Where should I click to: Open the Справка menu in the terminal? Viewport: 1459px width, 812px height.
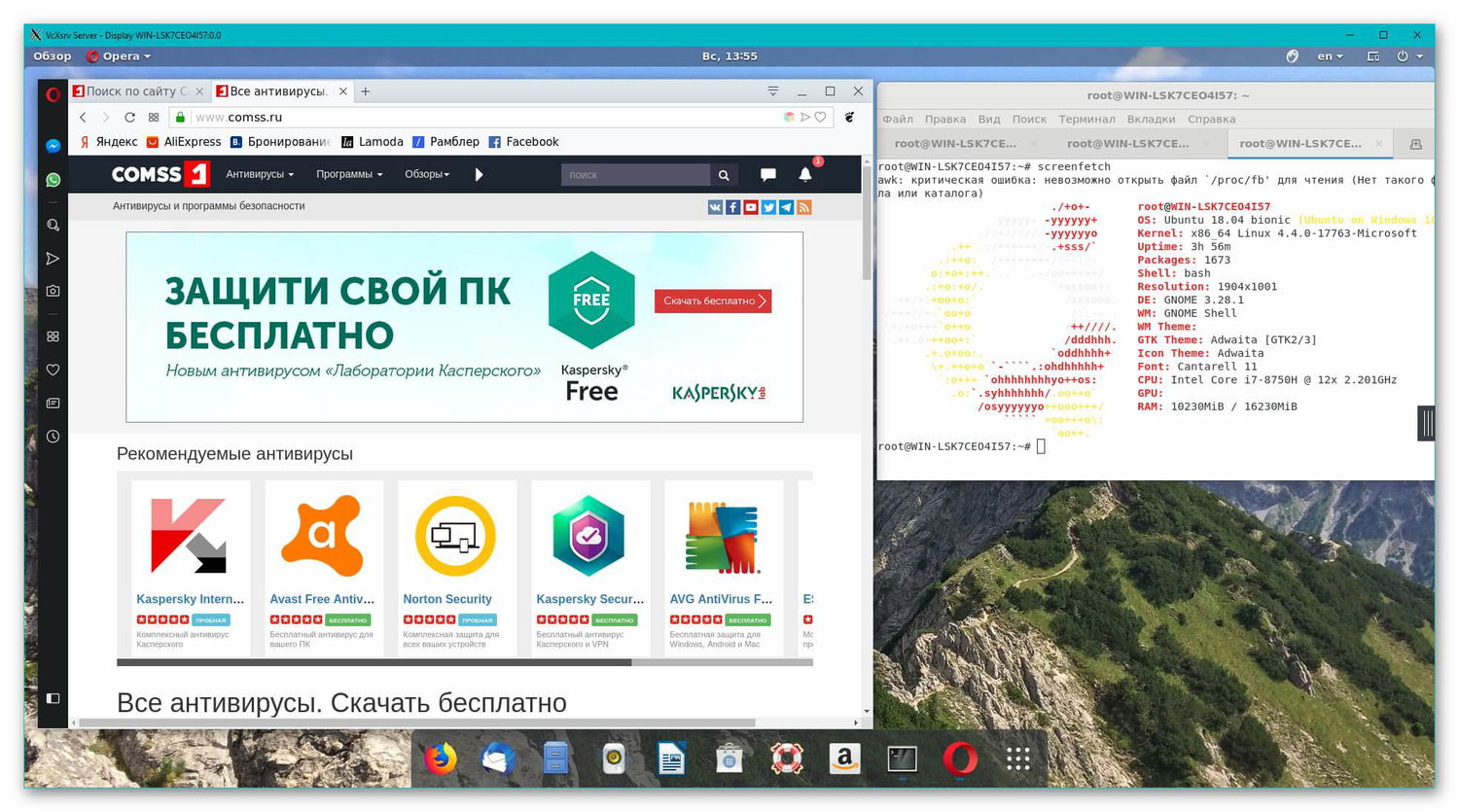[1211, 120]
